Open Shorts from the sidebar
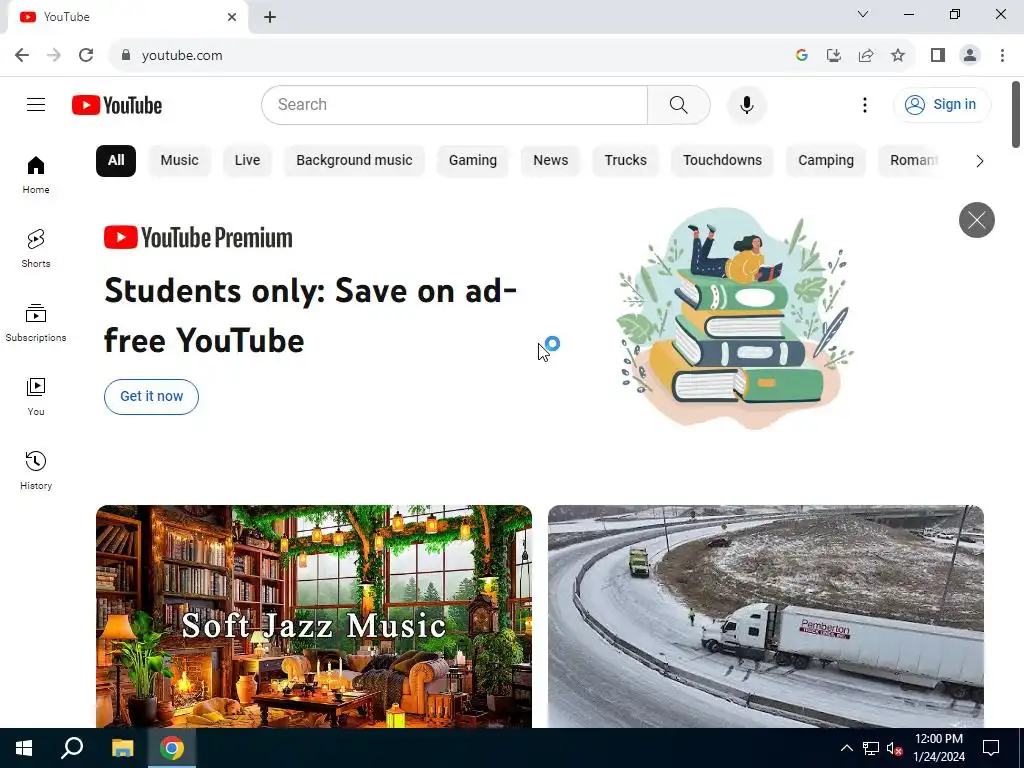Screen dimensions: 1024x768 [36, 249]
